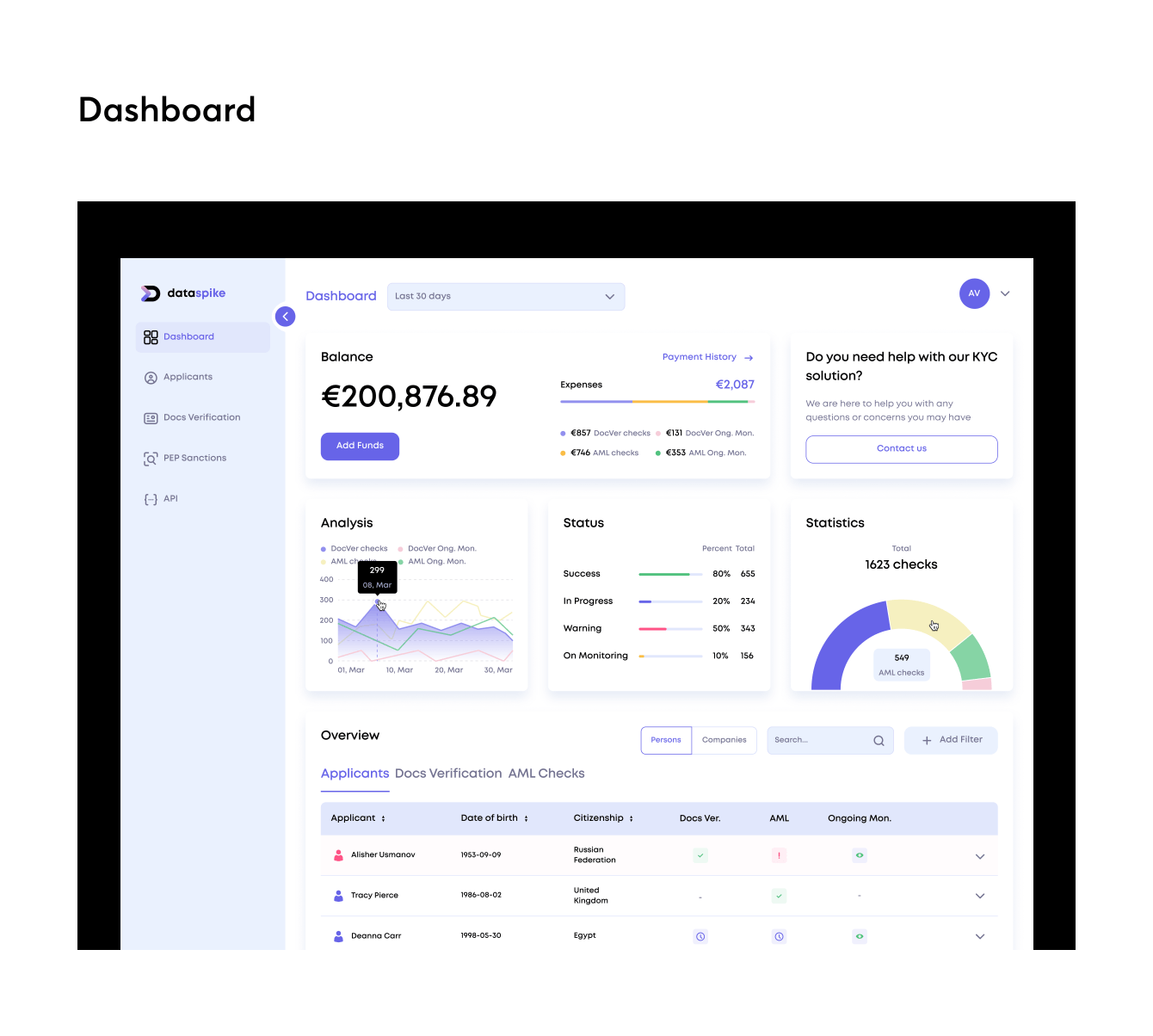This screenshot has width=1153, height=1036.
Task: Click the ongoing monitoring eye icon for Alisher Usmanov
Action: point(860,855)
